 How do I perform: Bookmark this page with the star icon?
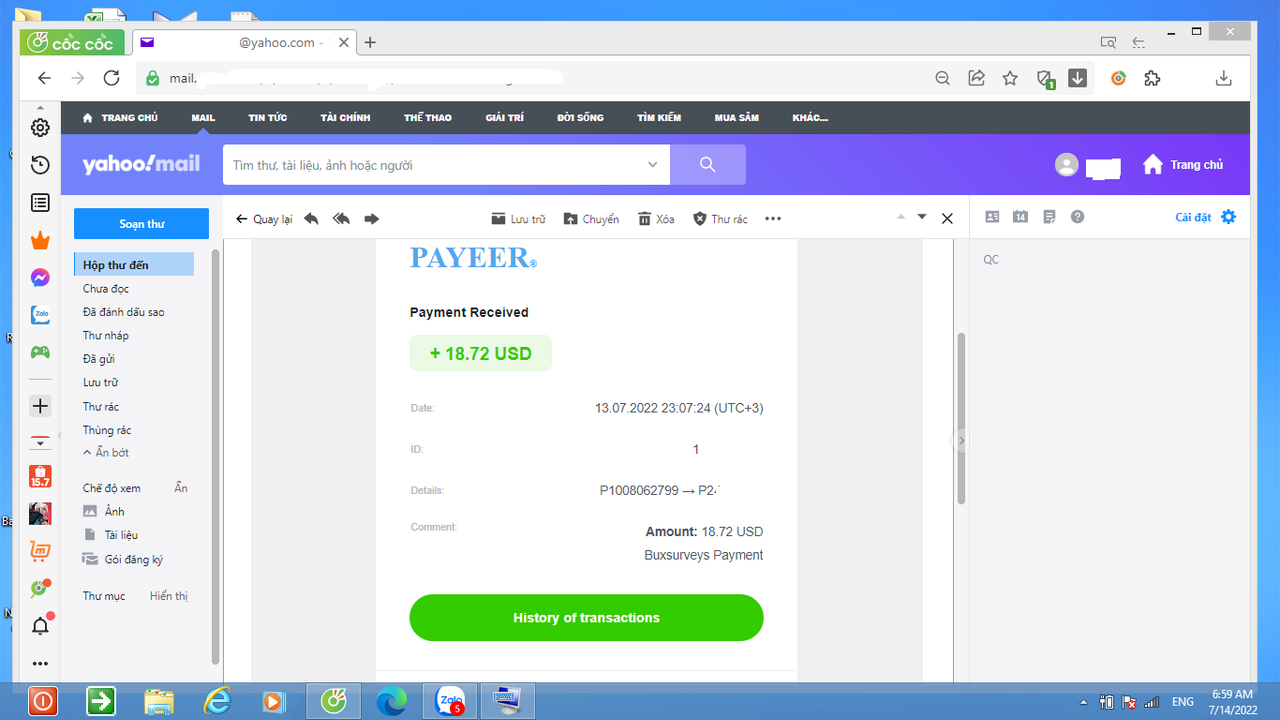click(1010, 78)
